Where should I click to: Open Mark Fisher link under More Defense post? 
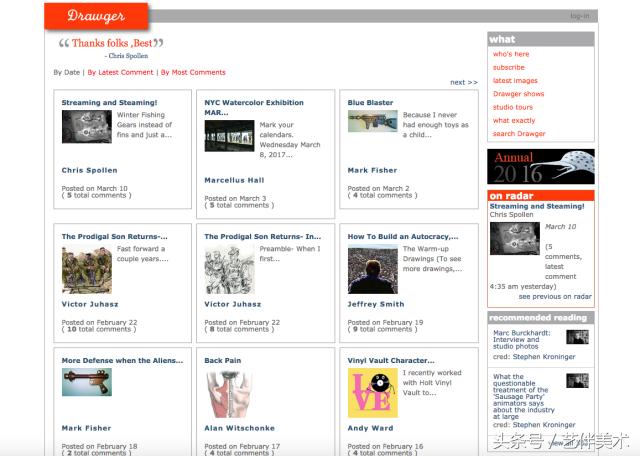point(87,428)
